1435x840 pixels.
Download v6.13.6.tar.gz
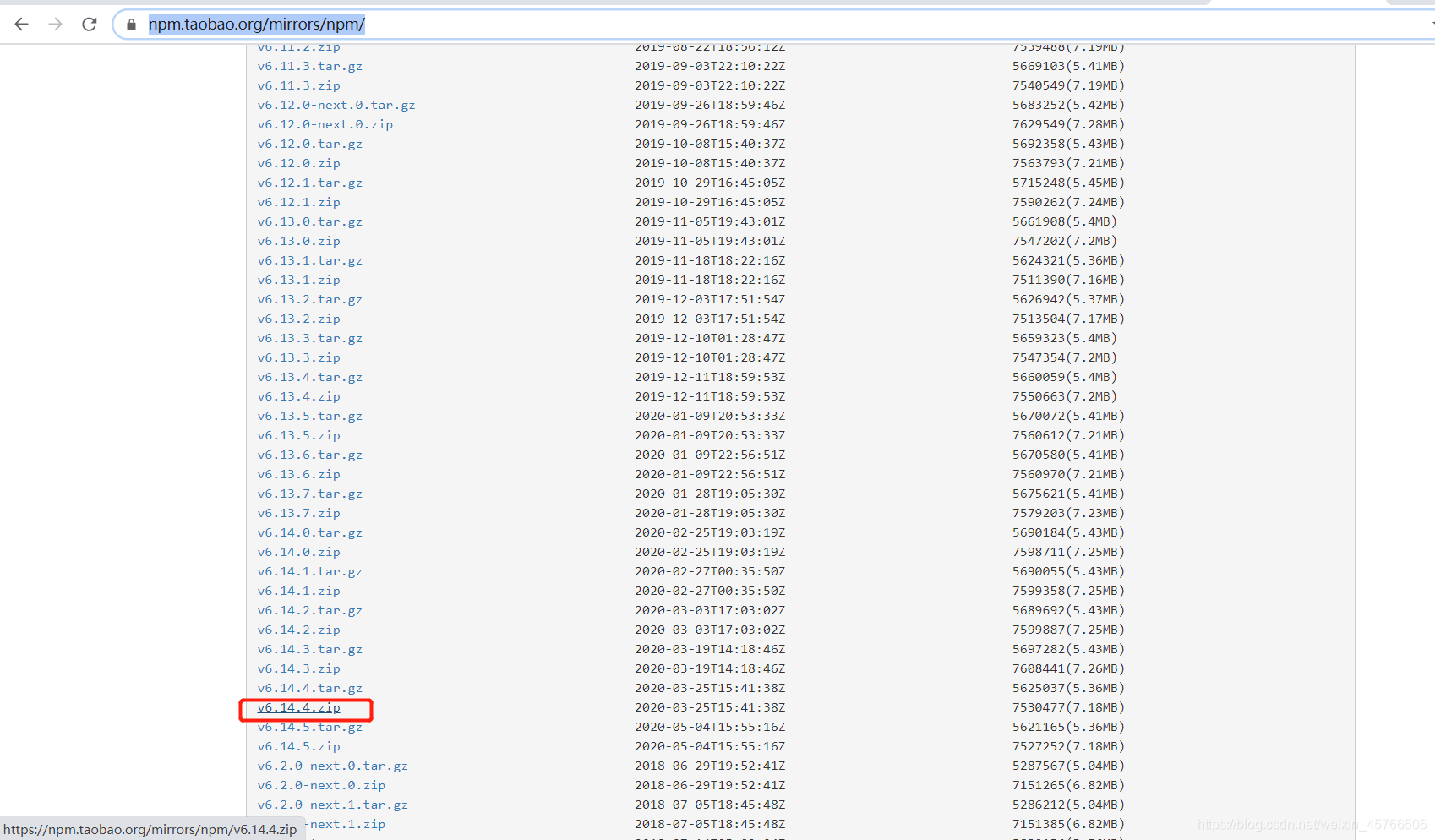[x=310, y=455]
